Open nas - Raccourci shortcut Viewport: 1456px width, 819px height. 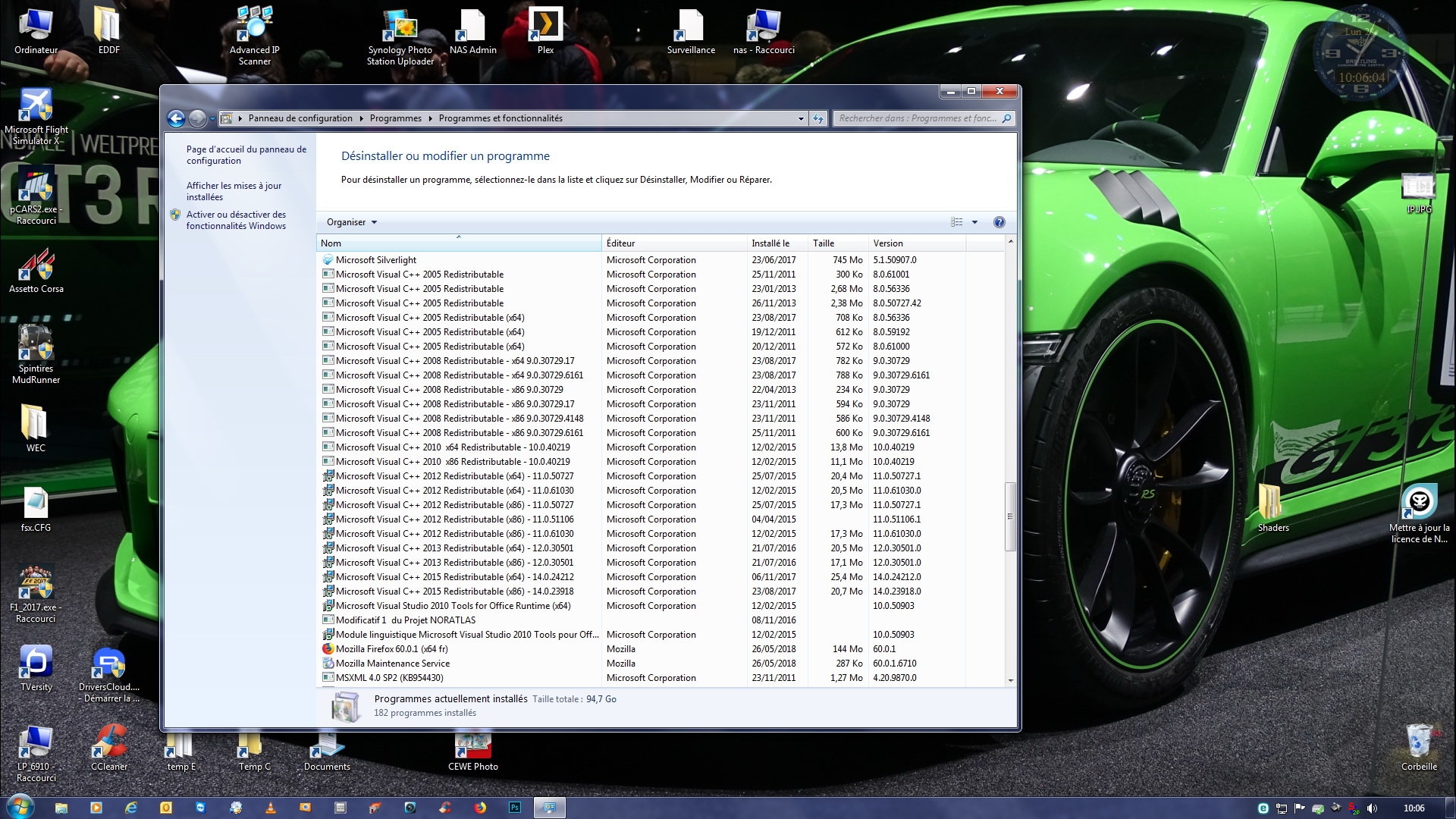point(764,32)
